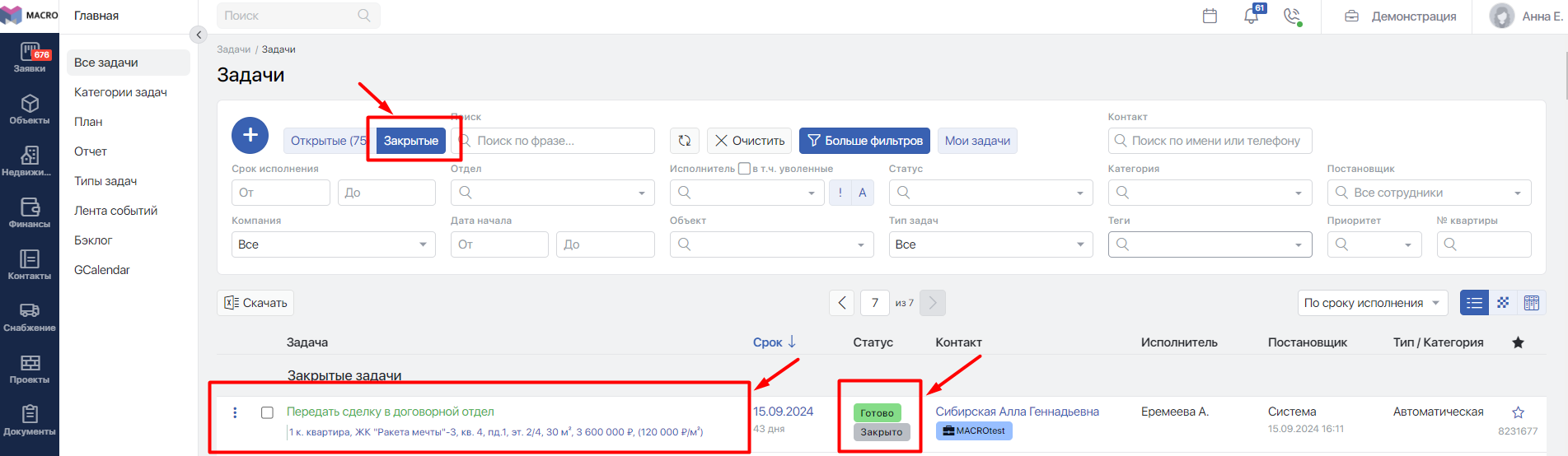Switch to the calendar table view icon
Screen dimensions: 1568x456
[x=1532, y=303]
